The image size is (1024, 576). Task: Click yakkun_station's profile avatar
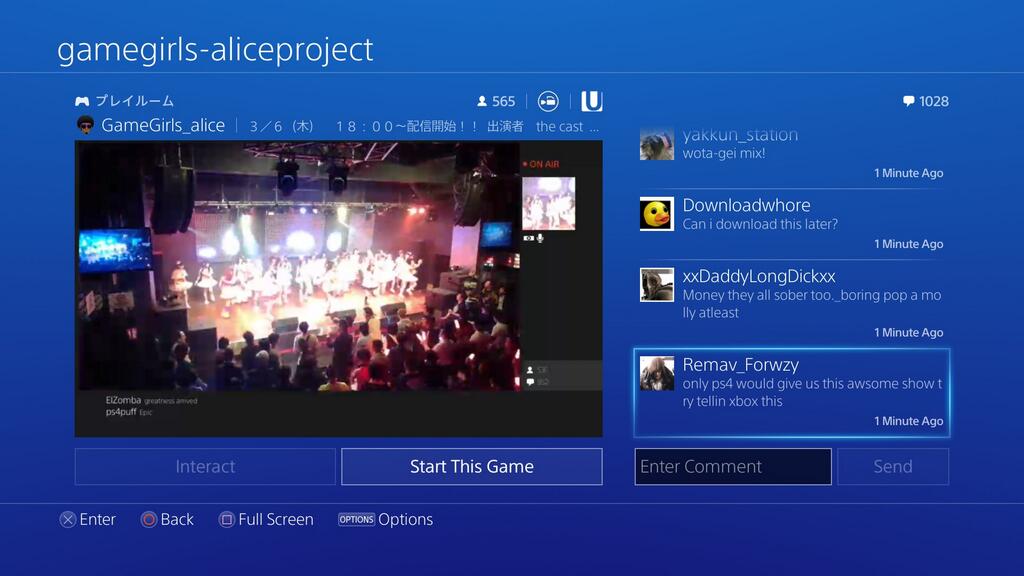tap(656, 145)
